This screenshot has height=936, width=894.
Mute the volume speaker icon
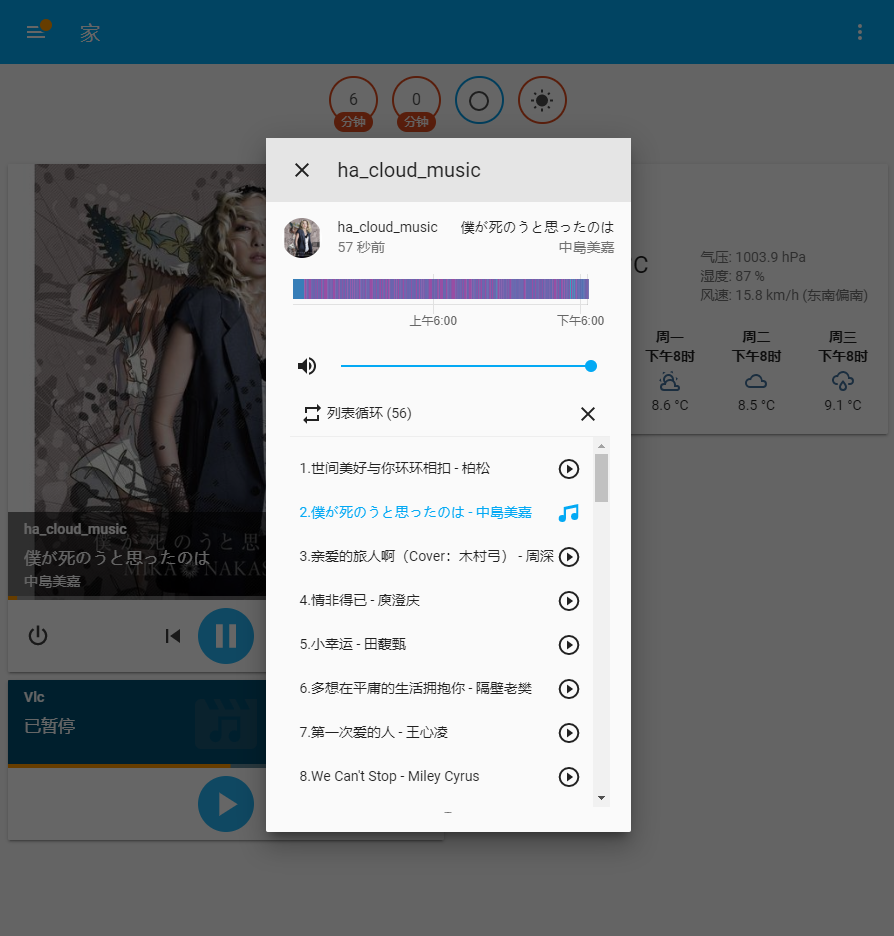(307, 366)
